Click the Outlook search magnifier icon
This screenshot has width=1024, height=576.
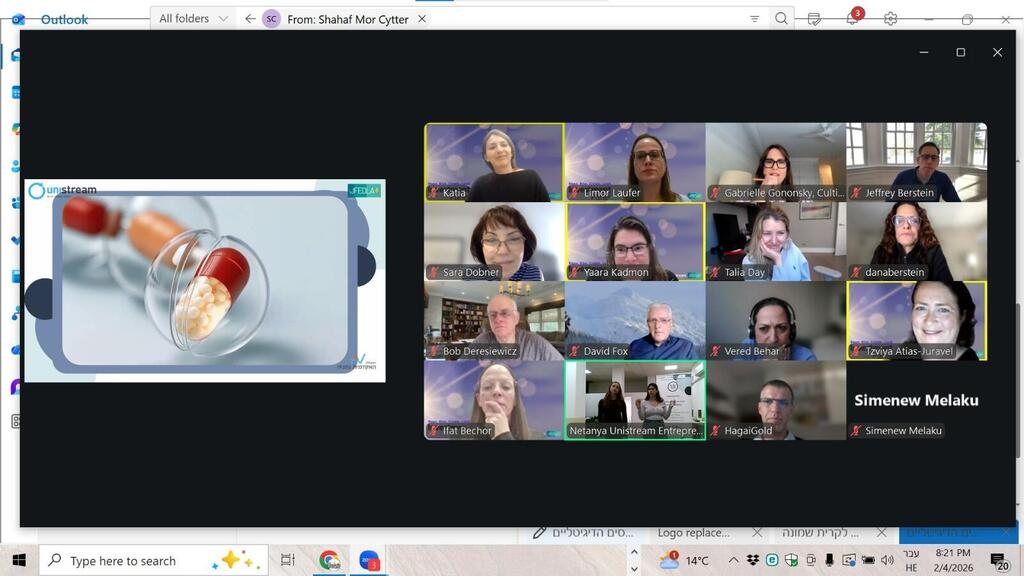781,19
